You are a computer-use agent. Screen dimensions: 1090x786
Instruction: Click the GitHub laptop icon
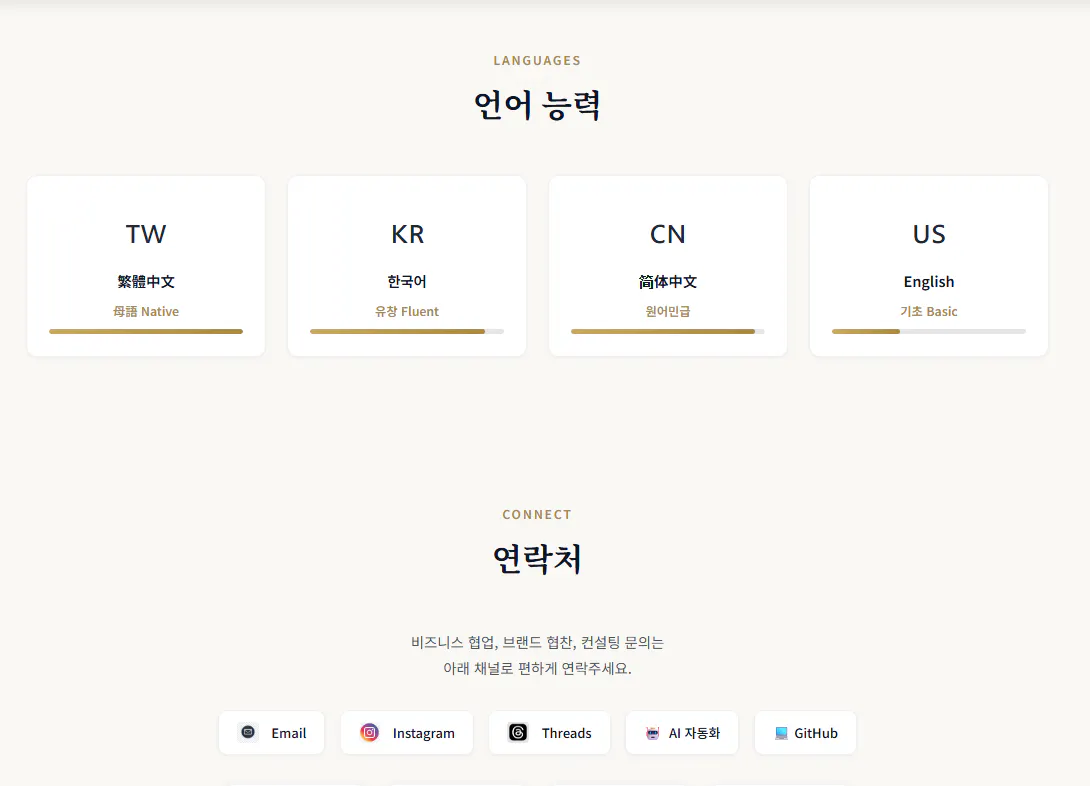[777, 732]
